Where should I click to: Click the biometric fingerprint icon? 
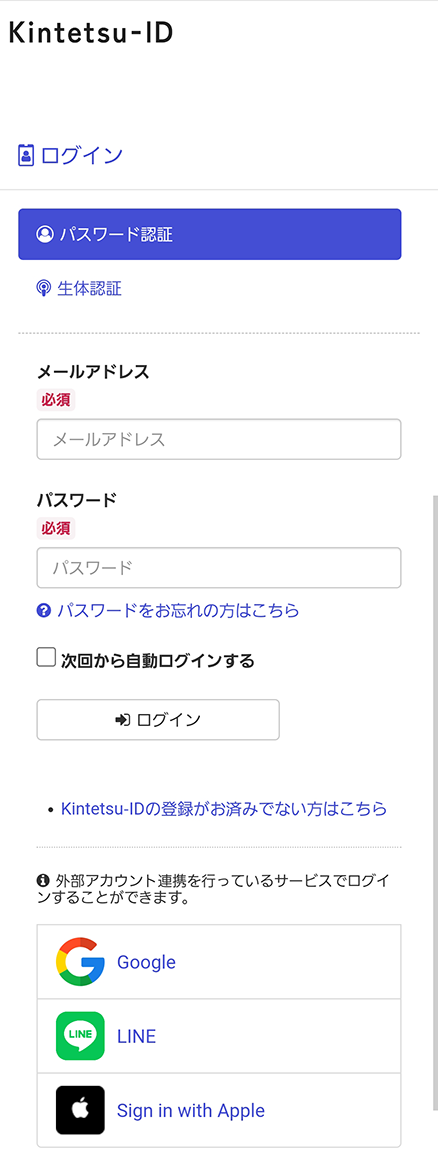(x=44, y=289)
